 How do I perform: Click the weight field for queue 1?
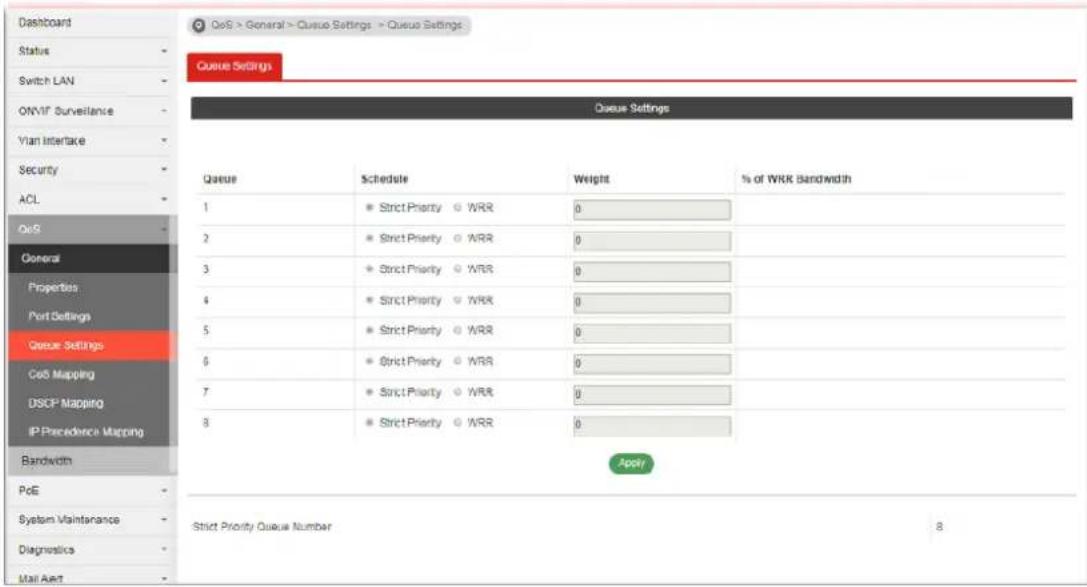point(652,209)
